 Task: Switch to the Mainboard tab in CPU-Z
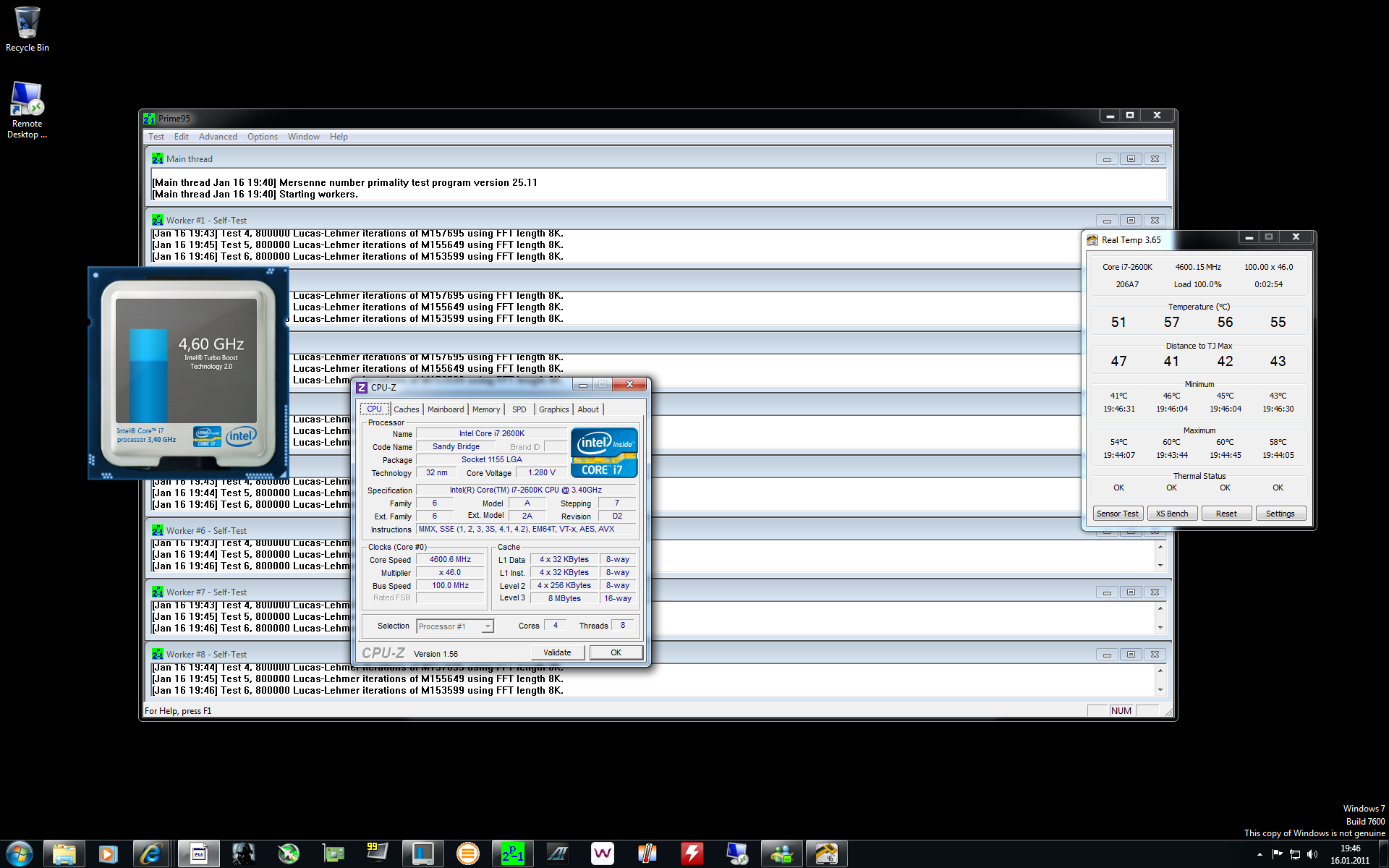click(x=446, y=409)
